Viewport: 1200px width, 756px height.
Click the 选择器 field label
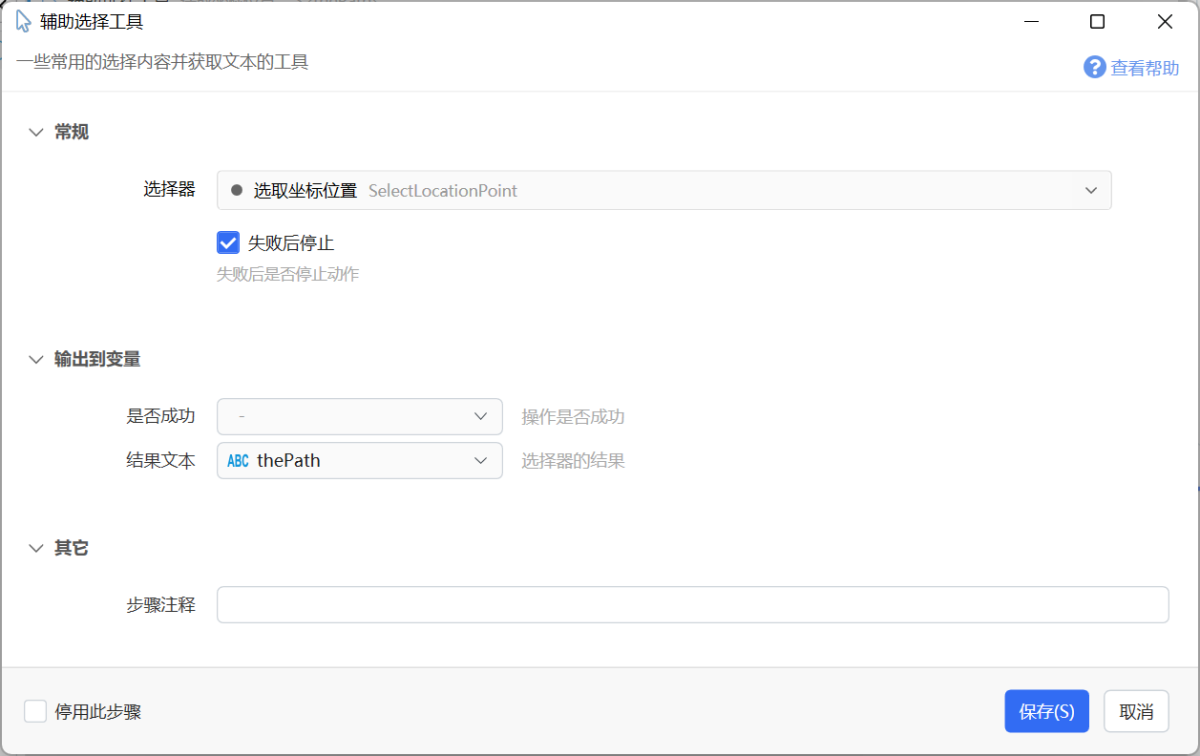pyautogui.click(x=169, y=189)
